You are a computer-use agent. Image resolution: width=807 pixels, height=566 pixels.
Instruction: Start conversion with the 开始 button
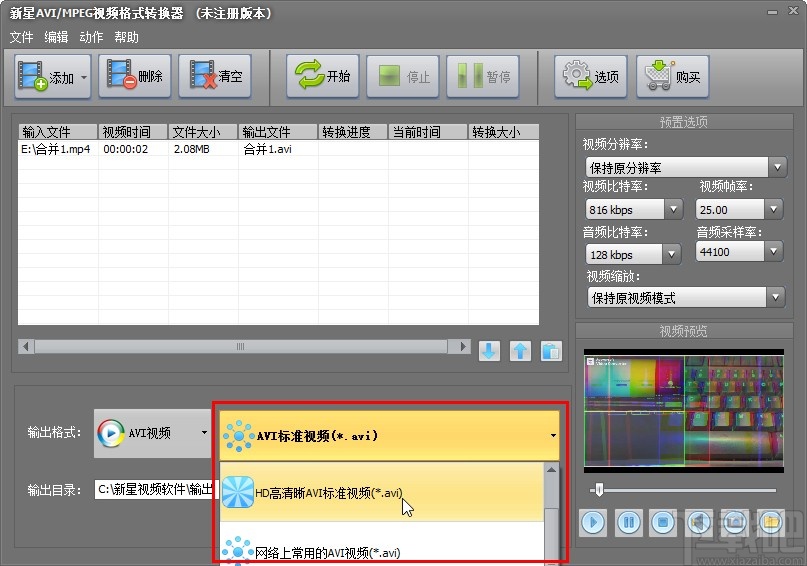(x=323, y=76)
